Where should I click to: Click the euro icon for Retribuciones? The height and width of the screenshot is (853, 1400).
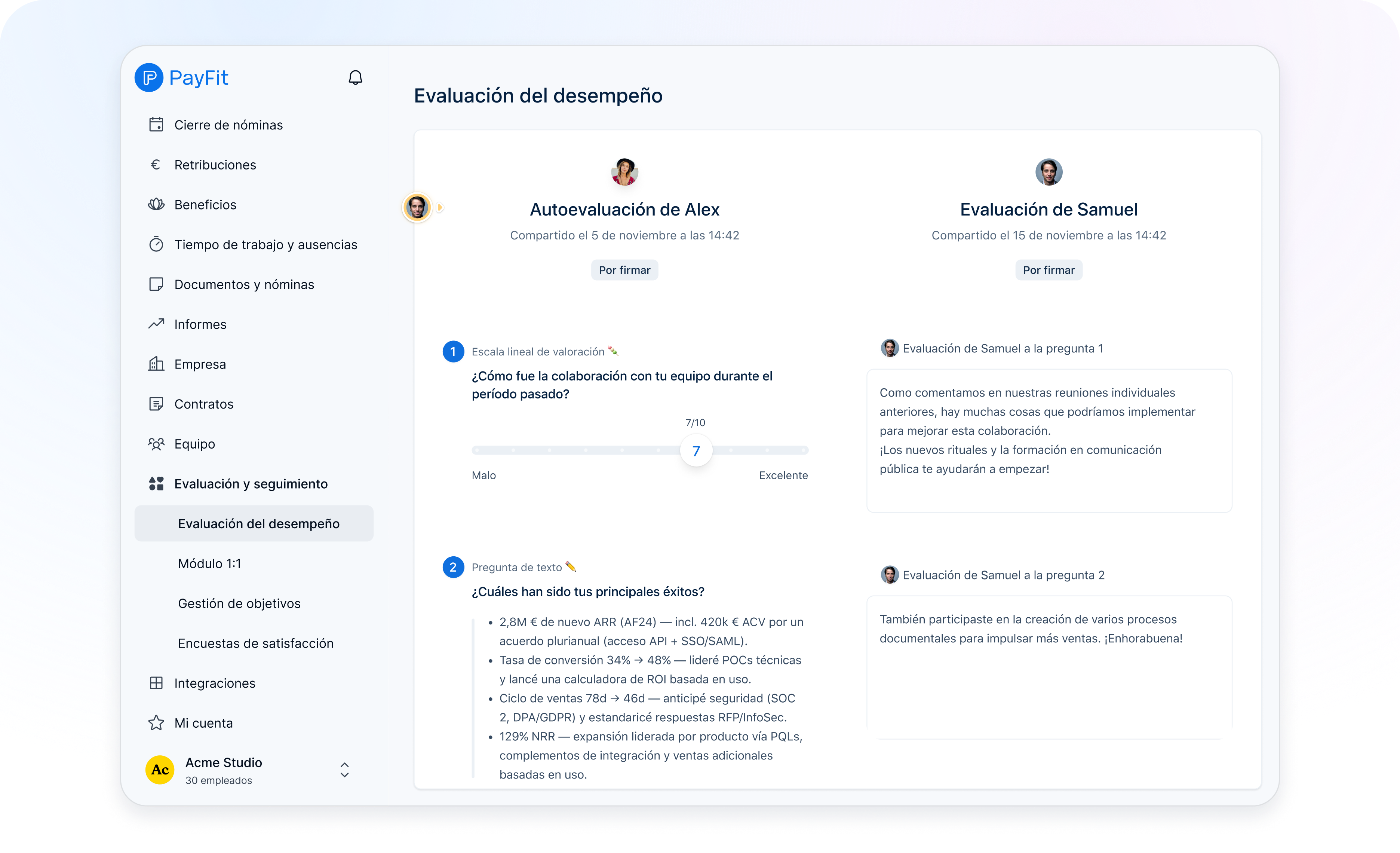[x=156, y=164]
